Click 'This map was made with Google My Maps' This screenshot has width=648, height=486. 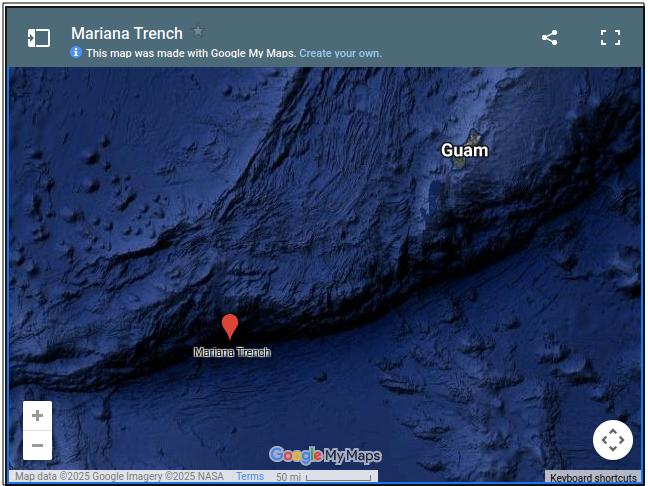click(x=191, y=53)
